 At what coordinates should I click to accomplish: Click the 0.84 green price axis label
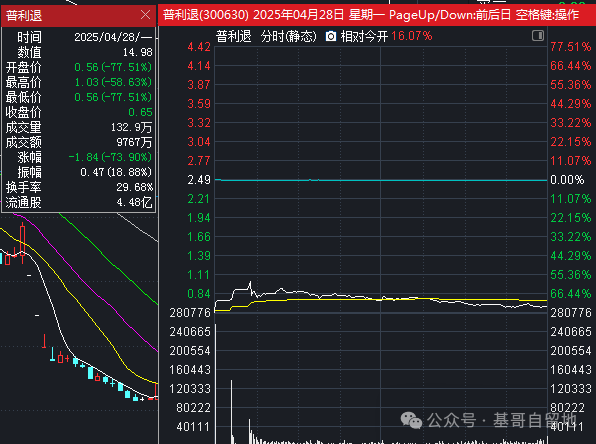coord(199,294)
